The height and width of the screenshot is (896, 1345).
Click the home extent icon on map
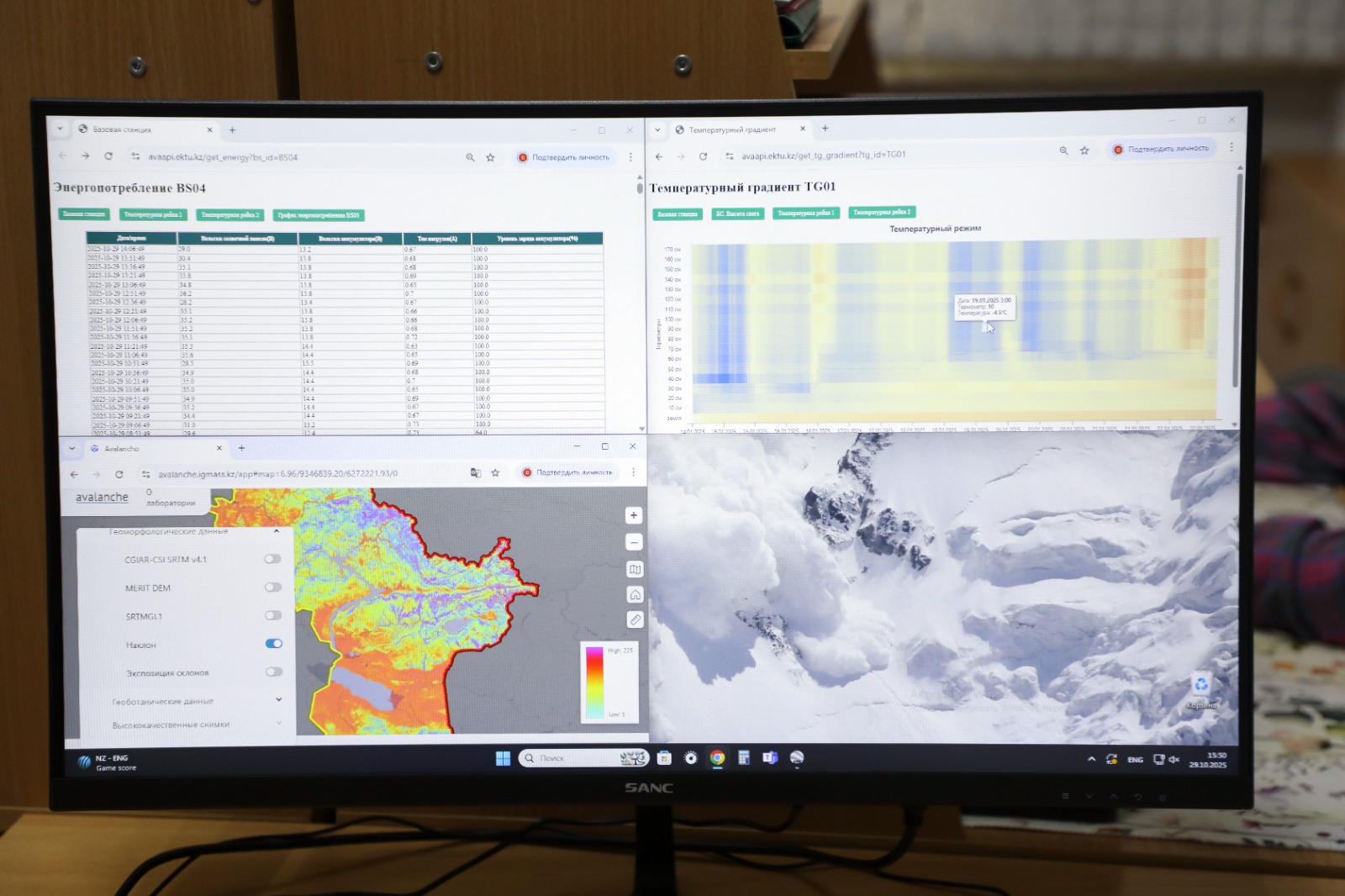click(x=635, y=595)
